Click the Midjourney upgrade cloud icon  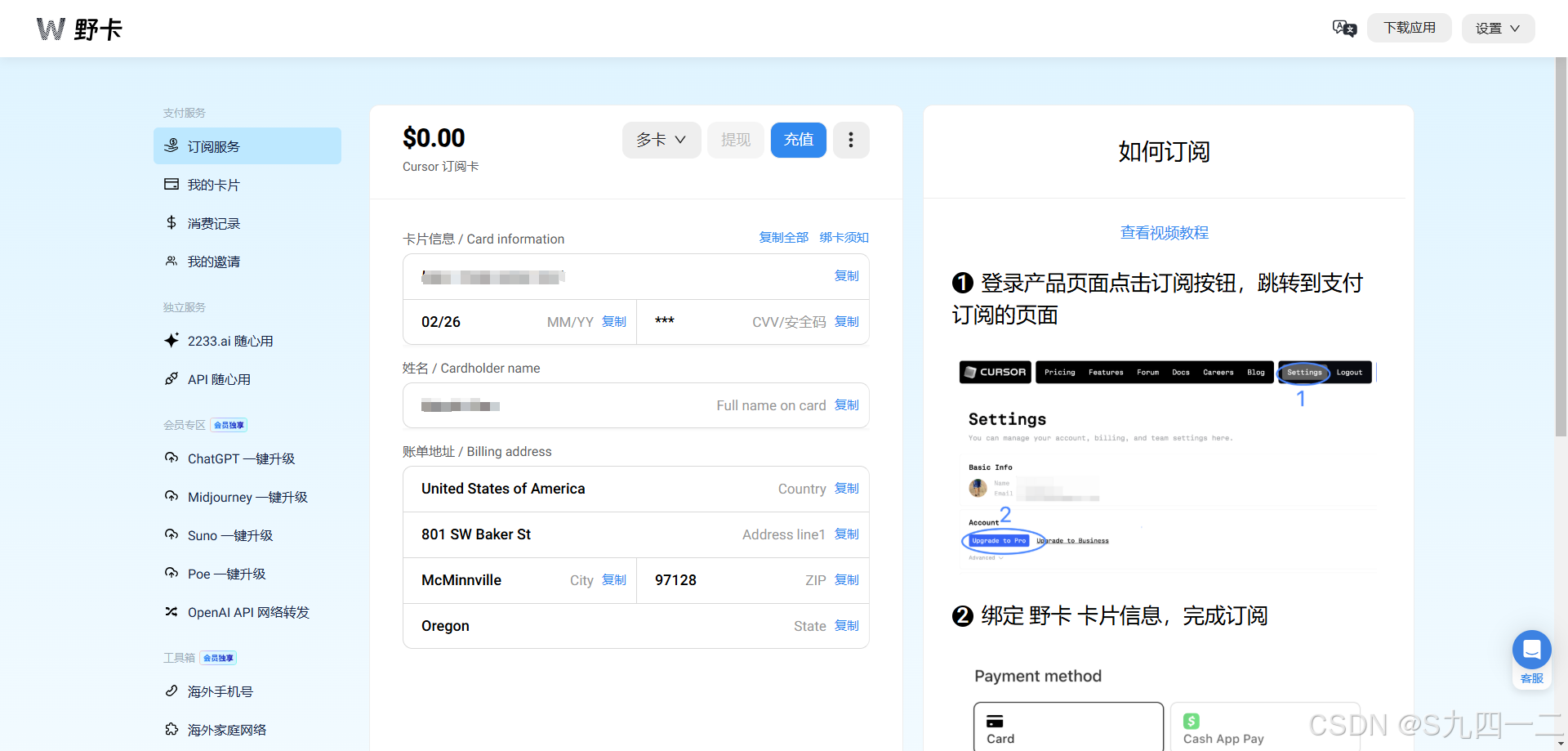pos(171,496)
